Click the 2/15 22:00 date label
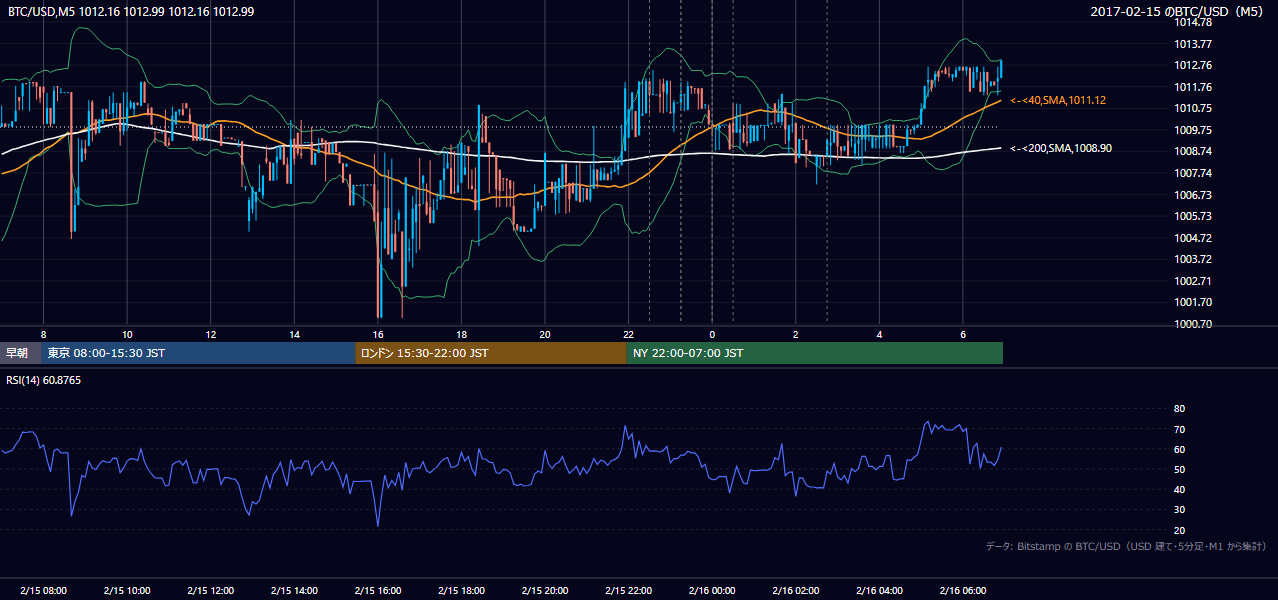 [x=628, y=590]
